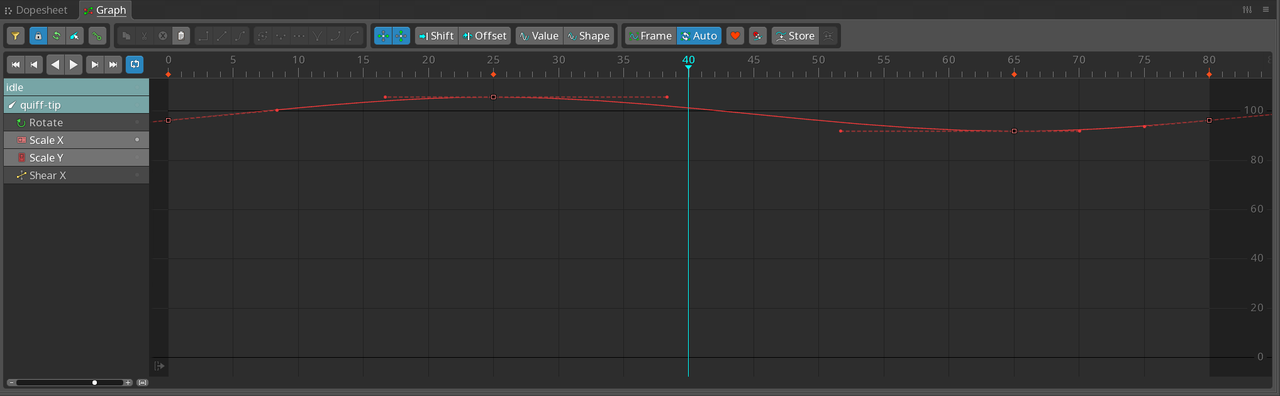Select the quiff-tip bone row
1280x396 pixels.
[x=76, y=105]
